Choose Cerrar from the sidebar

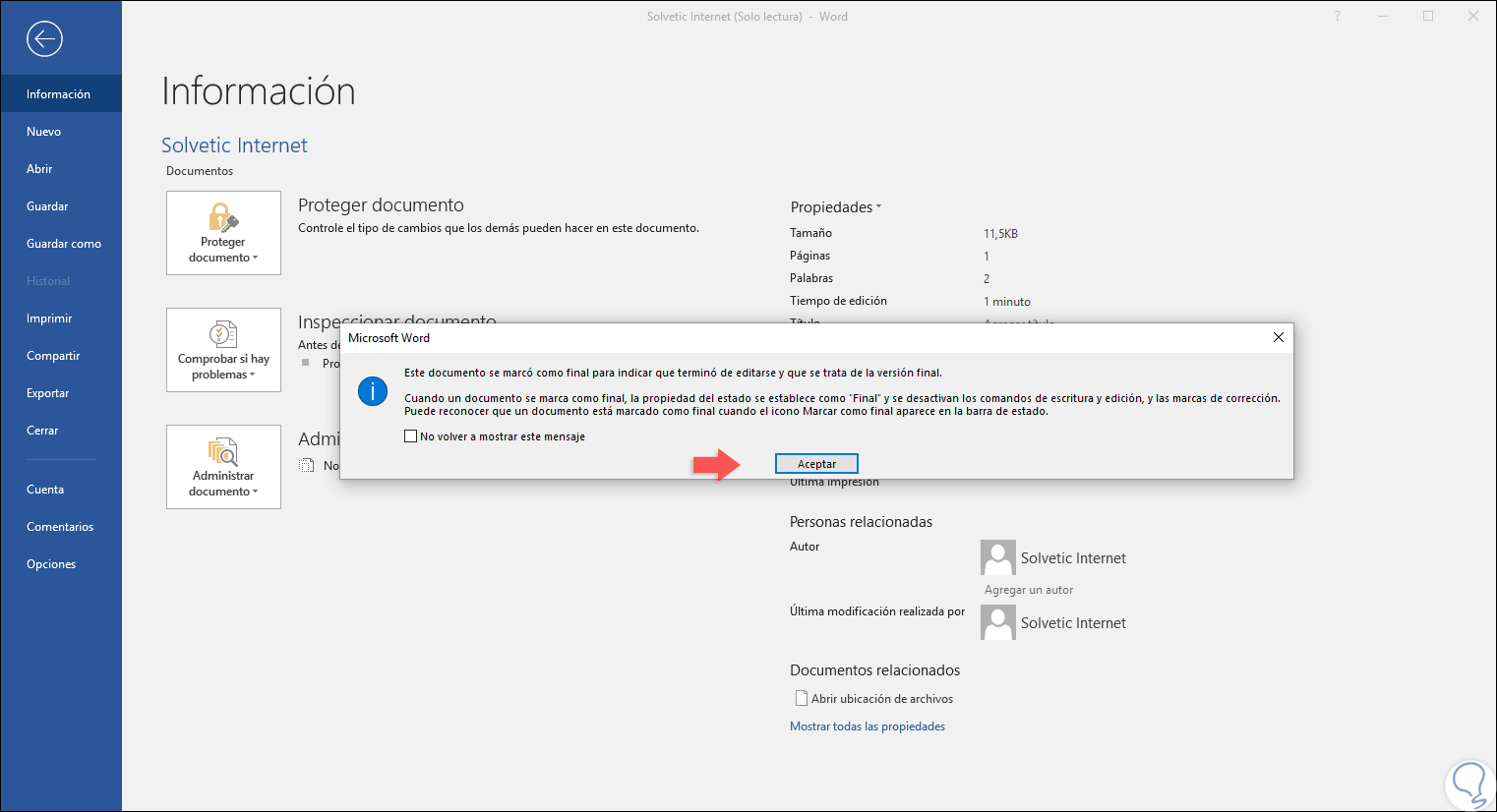click(61, 431)
